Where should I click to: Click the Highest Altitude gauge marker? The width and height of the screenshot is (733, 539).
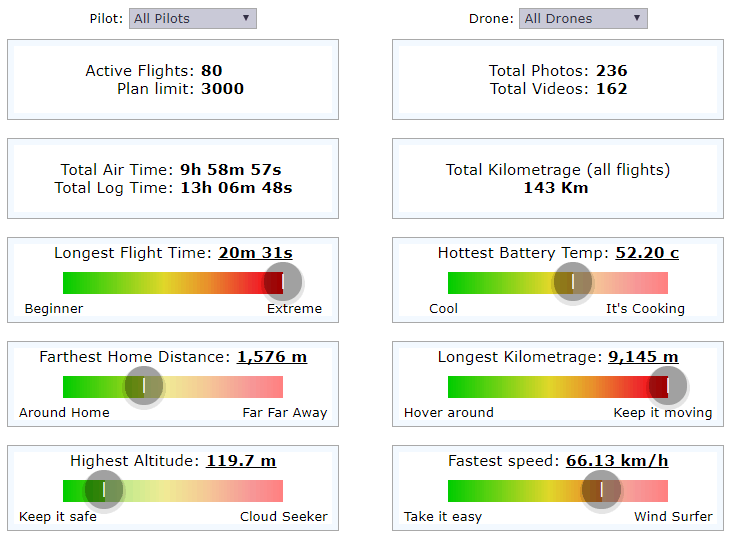[103, 490]
